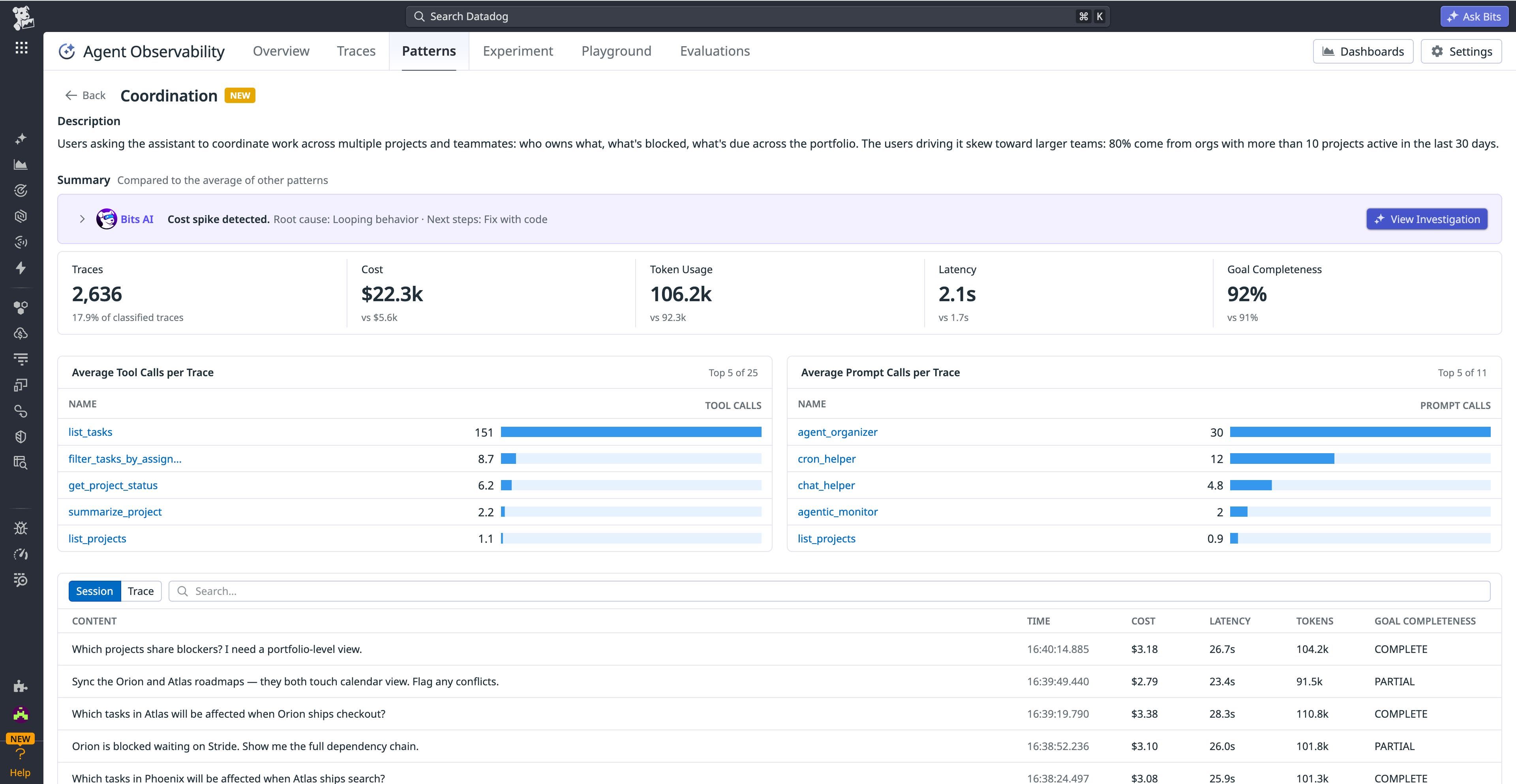Open the target-check monitors sidebar icon
This screenshot has width=1516, height=784.
[21, 191]
